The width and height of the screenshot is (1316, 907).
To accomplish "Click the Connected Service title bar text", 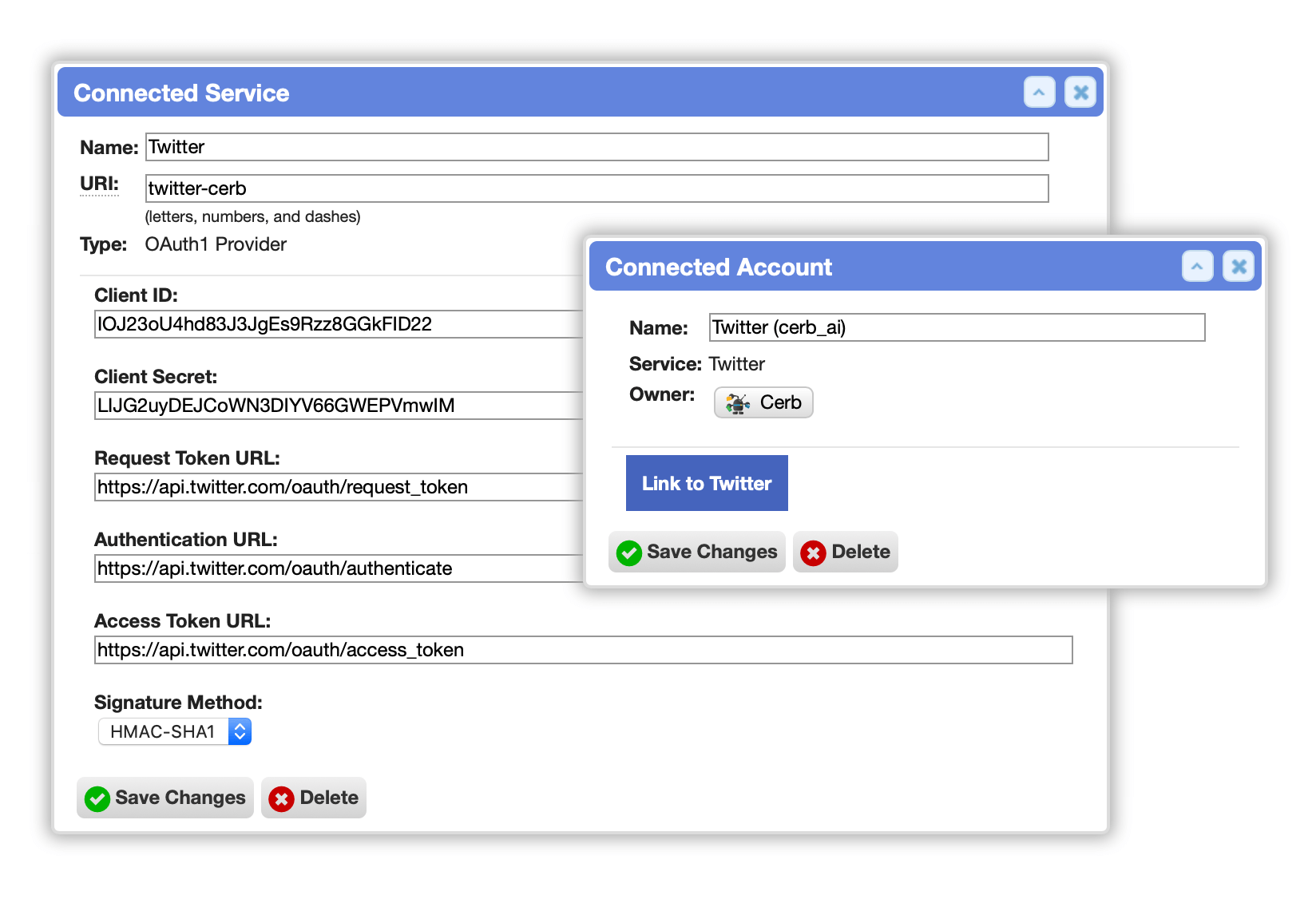I will pos(181,93).
